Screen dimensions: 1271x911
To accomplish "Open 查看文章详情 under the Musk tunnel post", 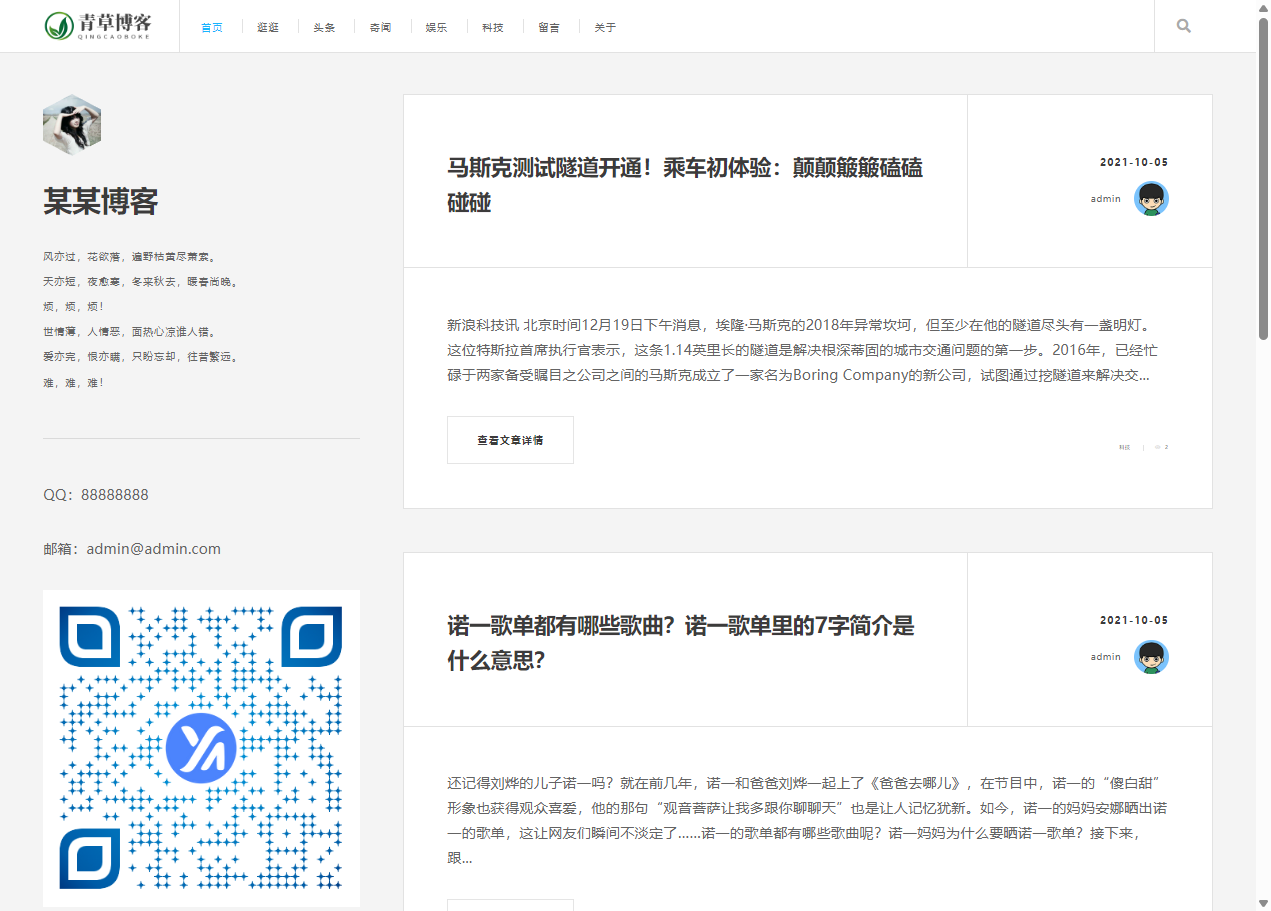I will point(510,440).
